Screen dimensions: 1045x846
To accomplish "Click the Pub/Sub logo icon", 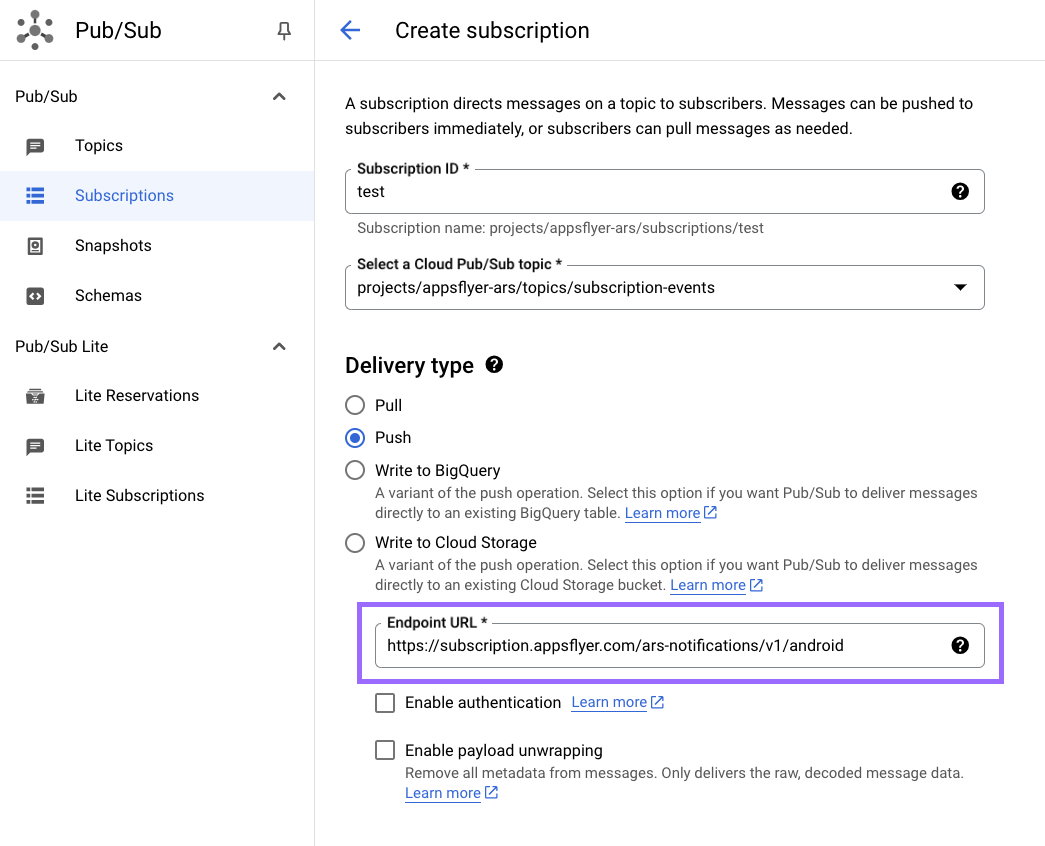I will 35,30.
